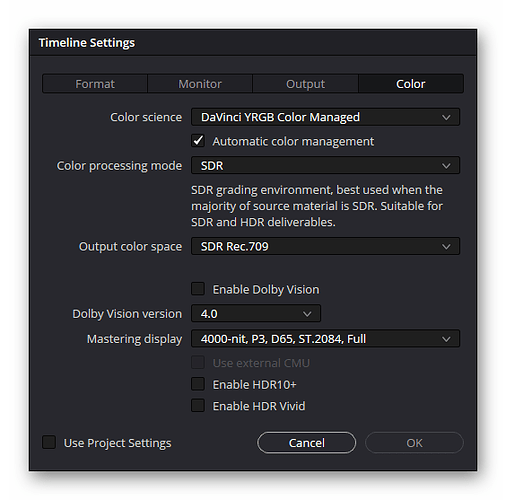Click the Color science chevron arrow
This screenshot has height=500, width=506.
point(446,117)
